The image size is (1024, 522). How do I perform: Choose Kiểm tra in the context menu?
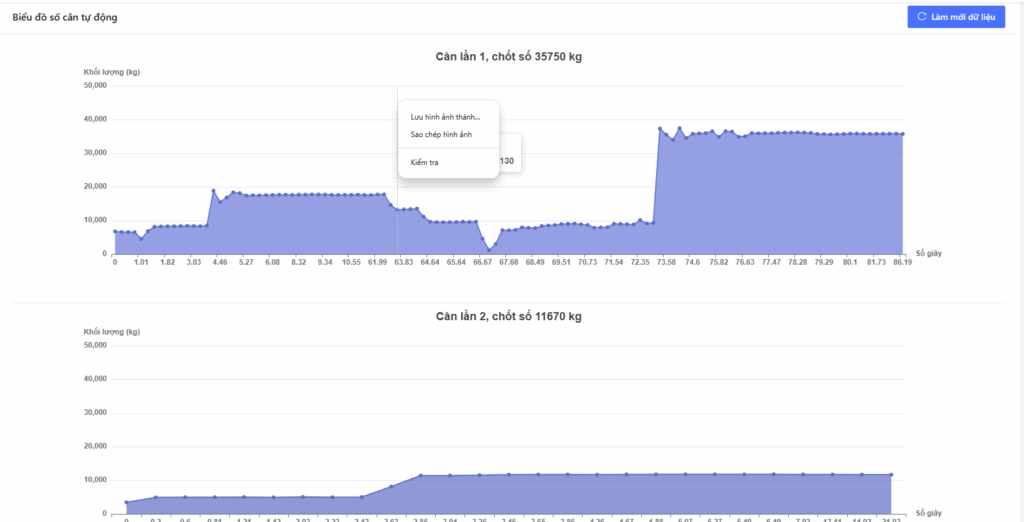pos(424,162)
